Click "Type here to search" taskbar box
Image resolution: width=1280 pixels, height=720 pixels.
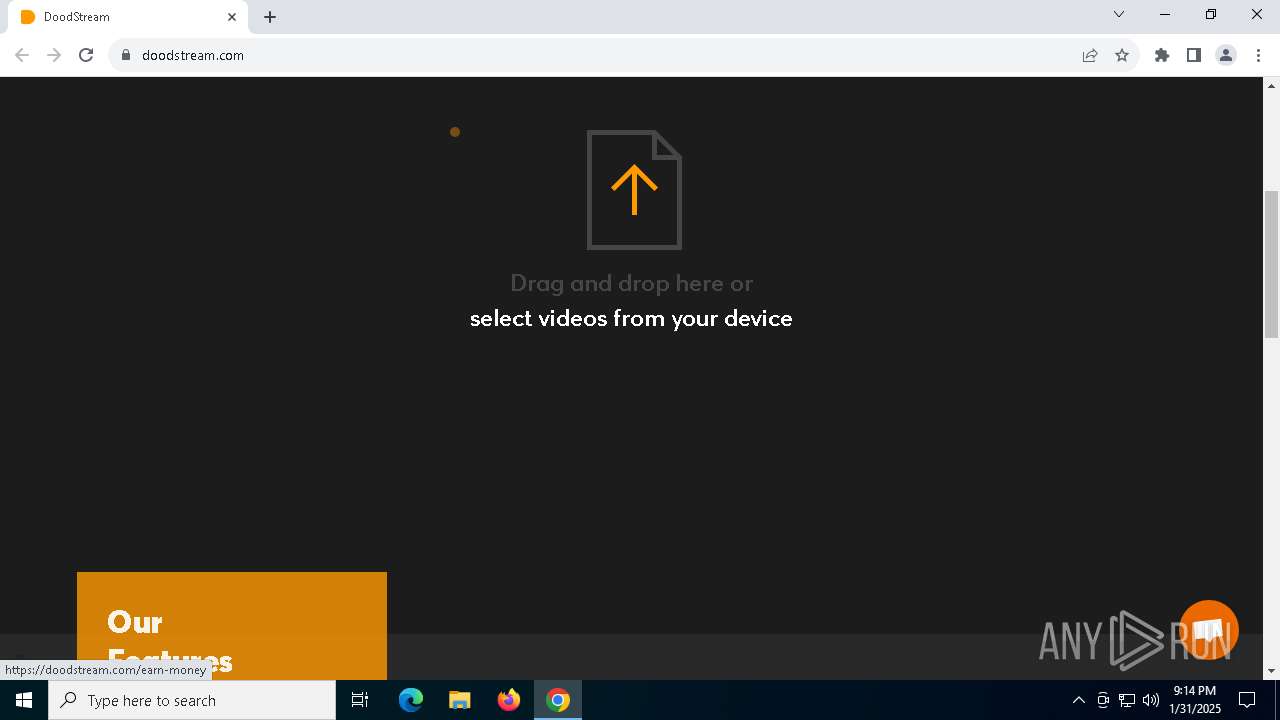coord(192,700)
